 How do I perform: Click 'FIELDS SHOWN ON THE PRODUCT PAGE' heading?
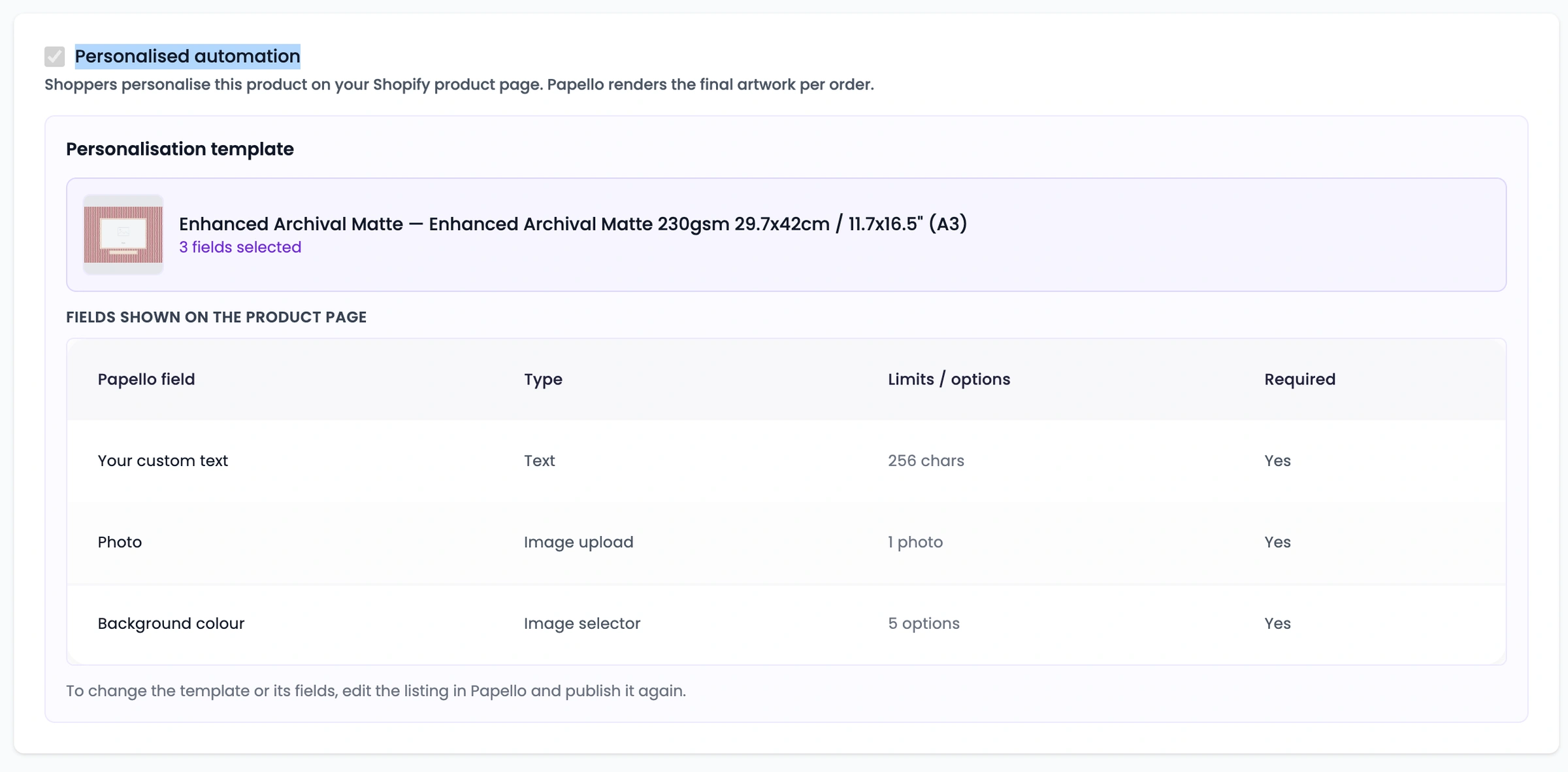[x=216, y=317]
